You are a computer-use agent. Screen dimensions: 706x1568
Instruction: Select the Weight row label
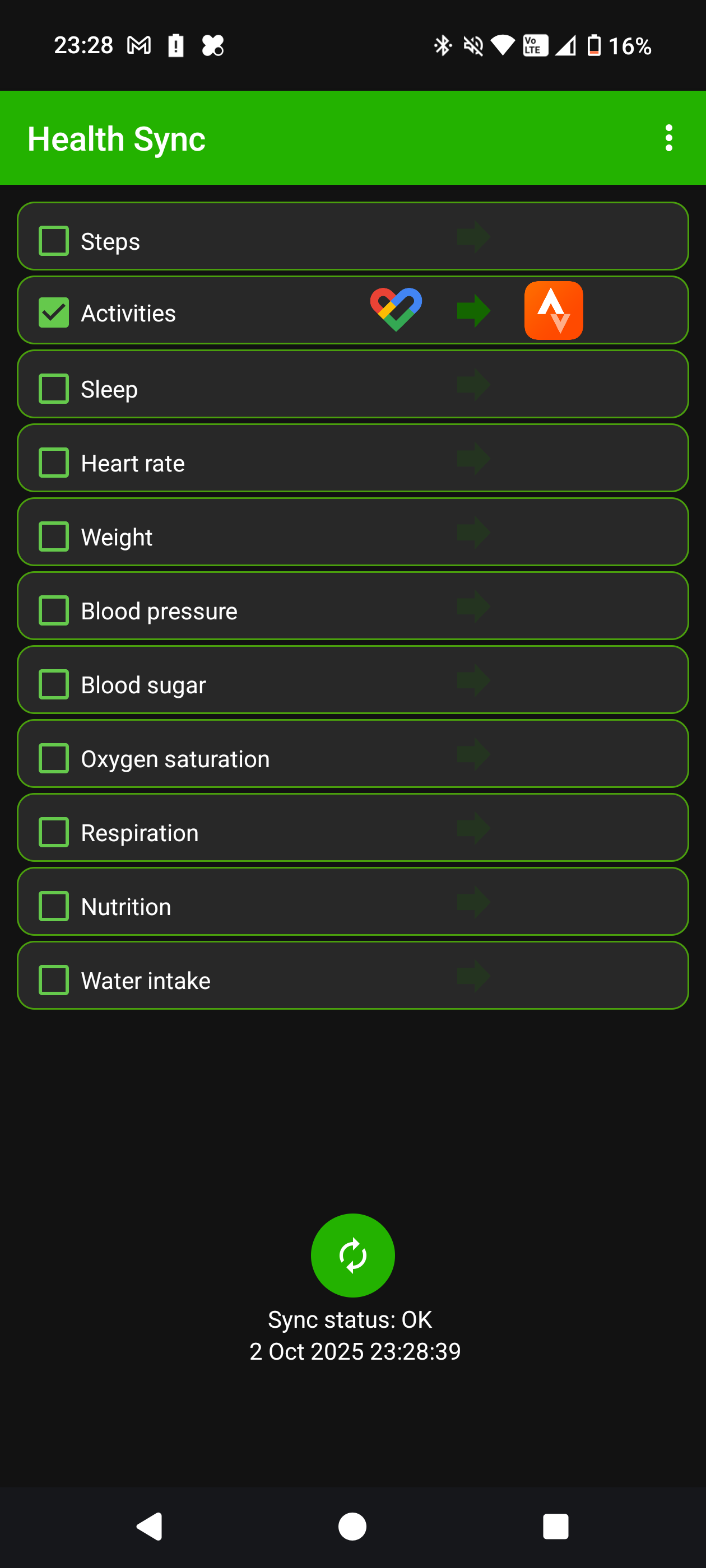[117, 538]
